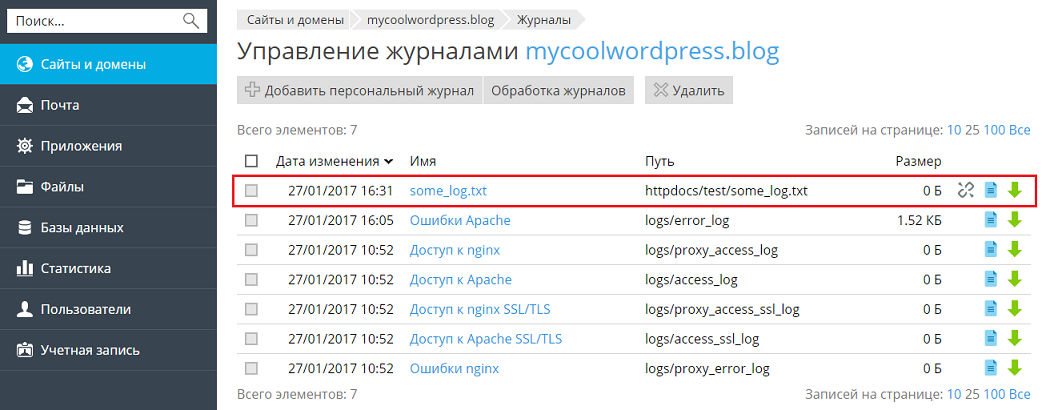Show 25 records per page at top
This screenshot has height=410, width=1042.
click(x=973, y=130)
